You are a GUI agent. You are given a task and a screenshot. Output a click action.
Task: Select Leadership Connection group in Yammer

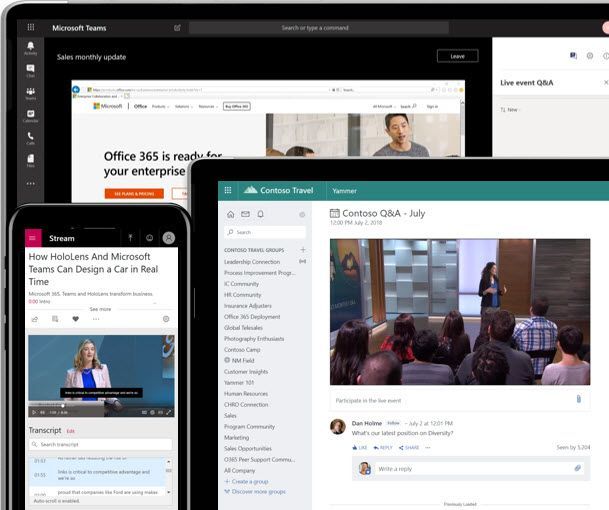click(252, 262)
